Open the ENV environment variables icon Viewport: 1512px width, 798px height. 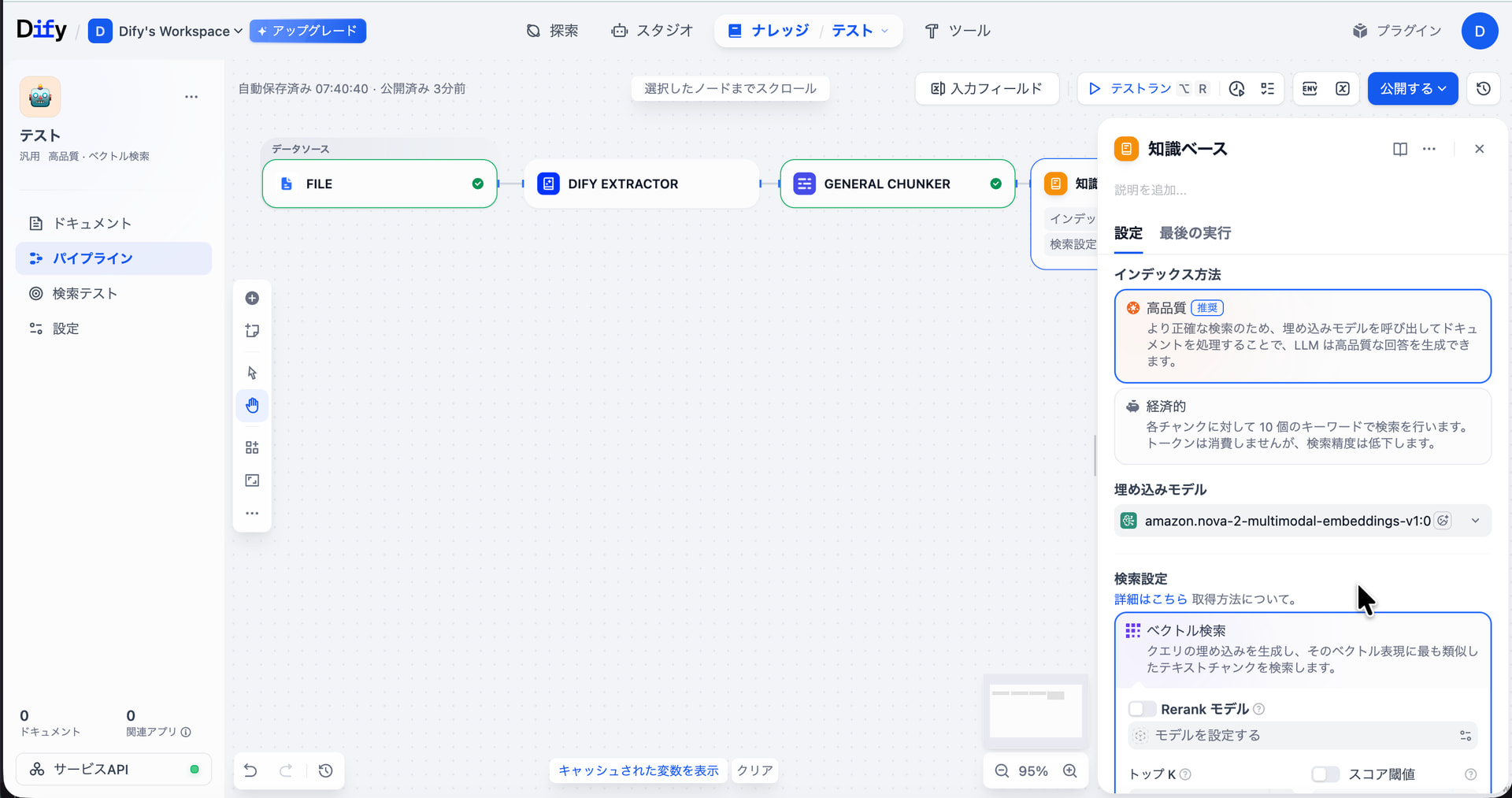(x=1310, y=88)
